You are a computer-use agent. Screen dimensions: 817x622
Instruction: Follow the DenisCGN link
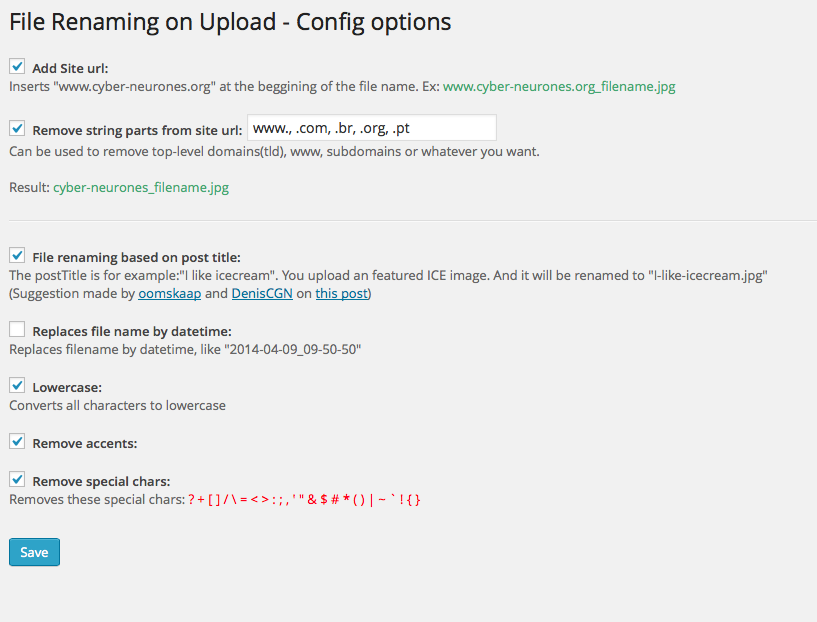[x=261, y=293]
